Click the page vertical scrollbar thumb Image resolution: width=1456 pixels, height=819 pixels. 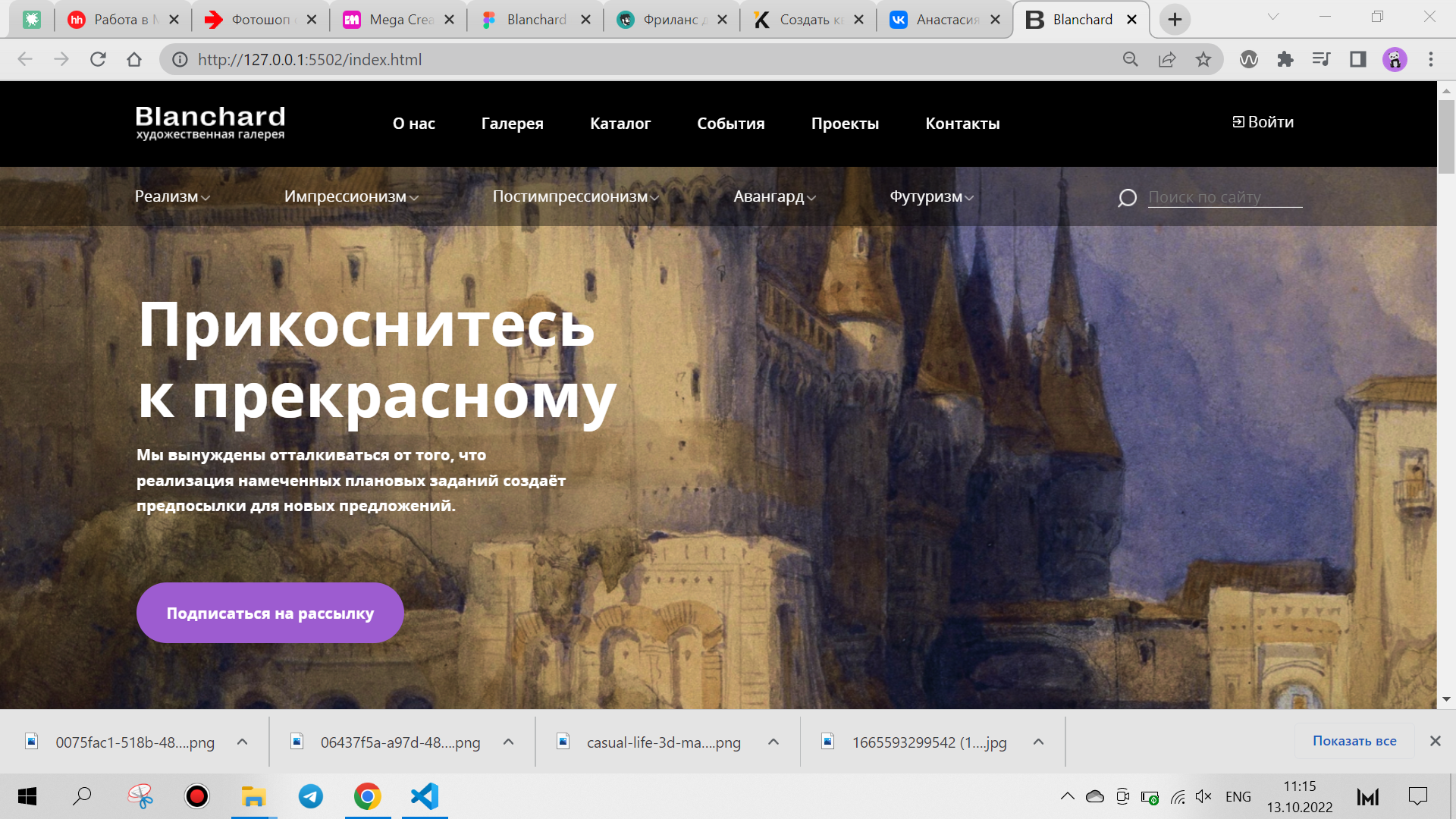(1446, 136)
